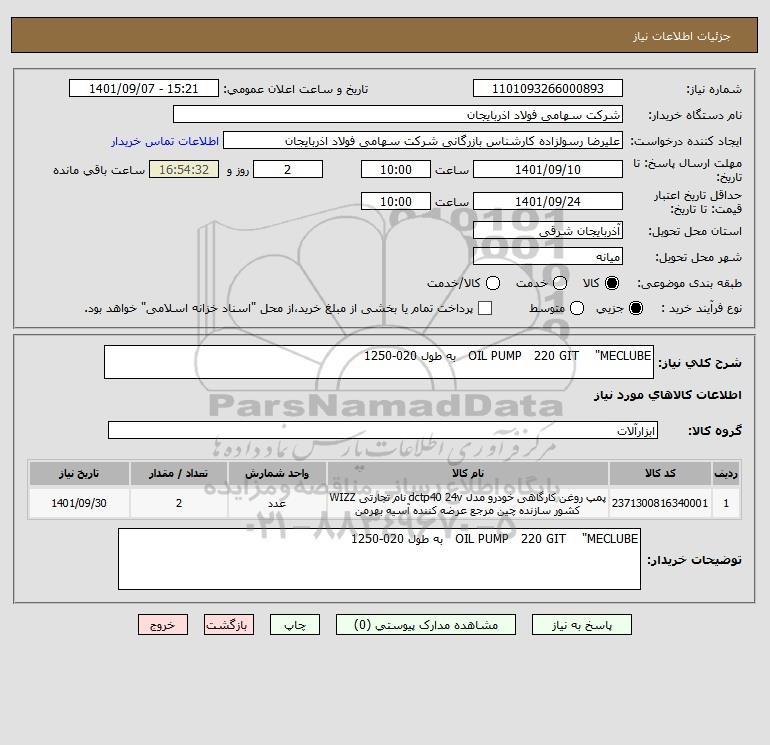Click the response deadline date 1401/09/10
This screenshot has width=770, height=745.
548,169
